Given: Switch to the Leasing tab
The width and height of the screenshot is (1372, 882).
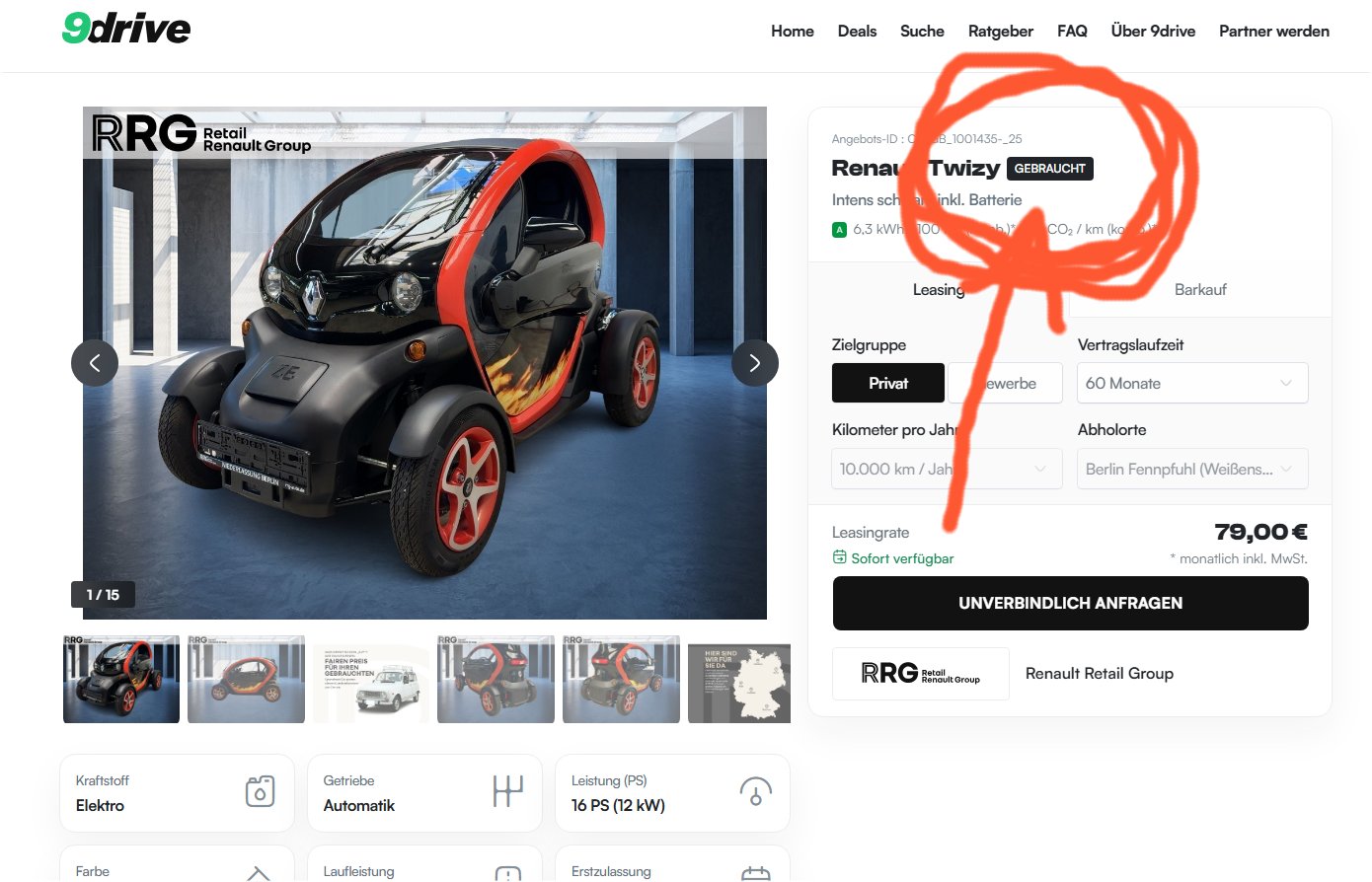Looking at the screenshot, I should click(939, 289).
